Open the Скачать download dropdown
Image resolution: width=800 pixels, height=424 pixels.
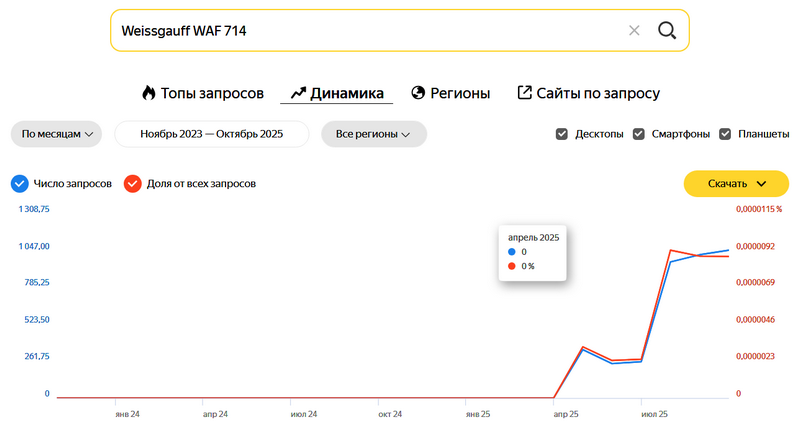pyautogui.click(x=736, y=184)
